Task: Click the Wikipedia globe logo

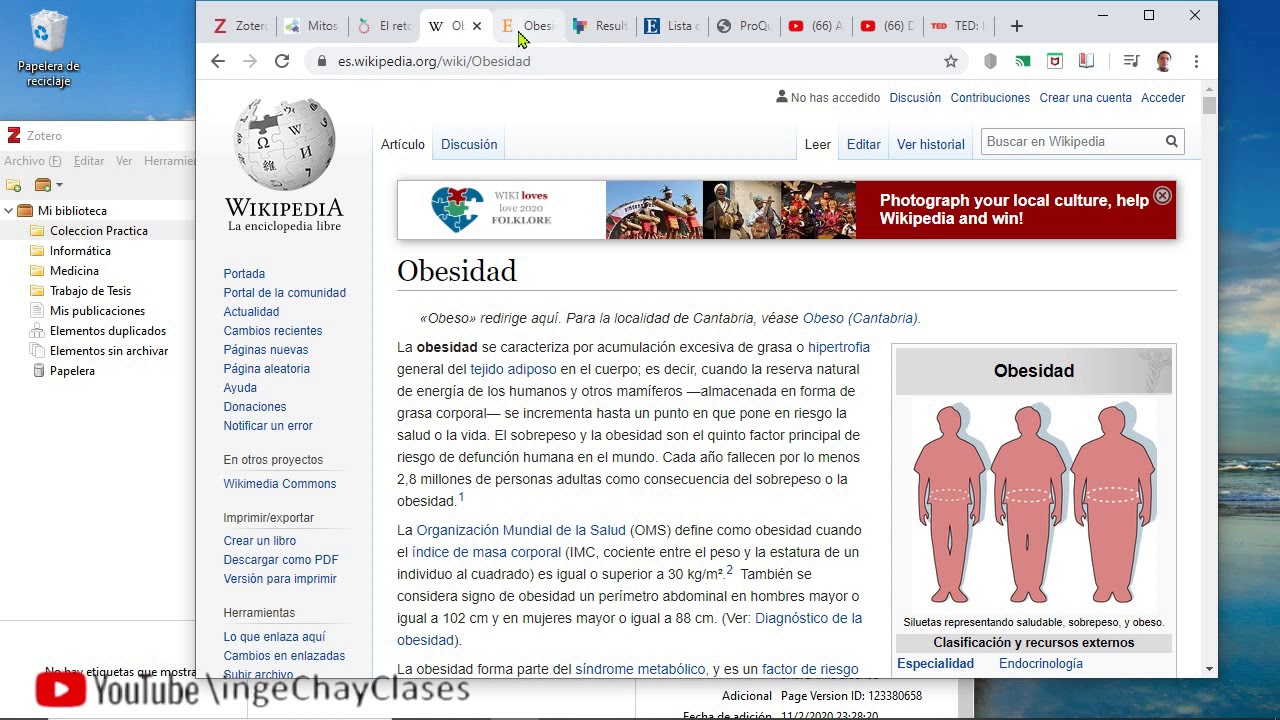Action: tap(284, 144)
